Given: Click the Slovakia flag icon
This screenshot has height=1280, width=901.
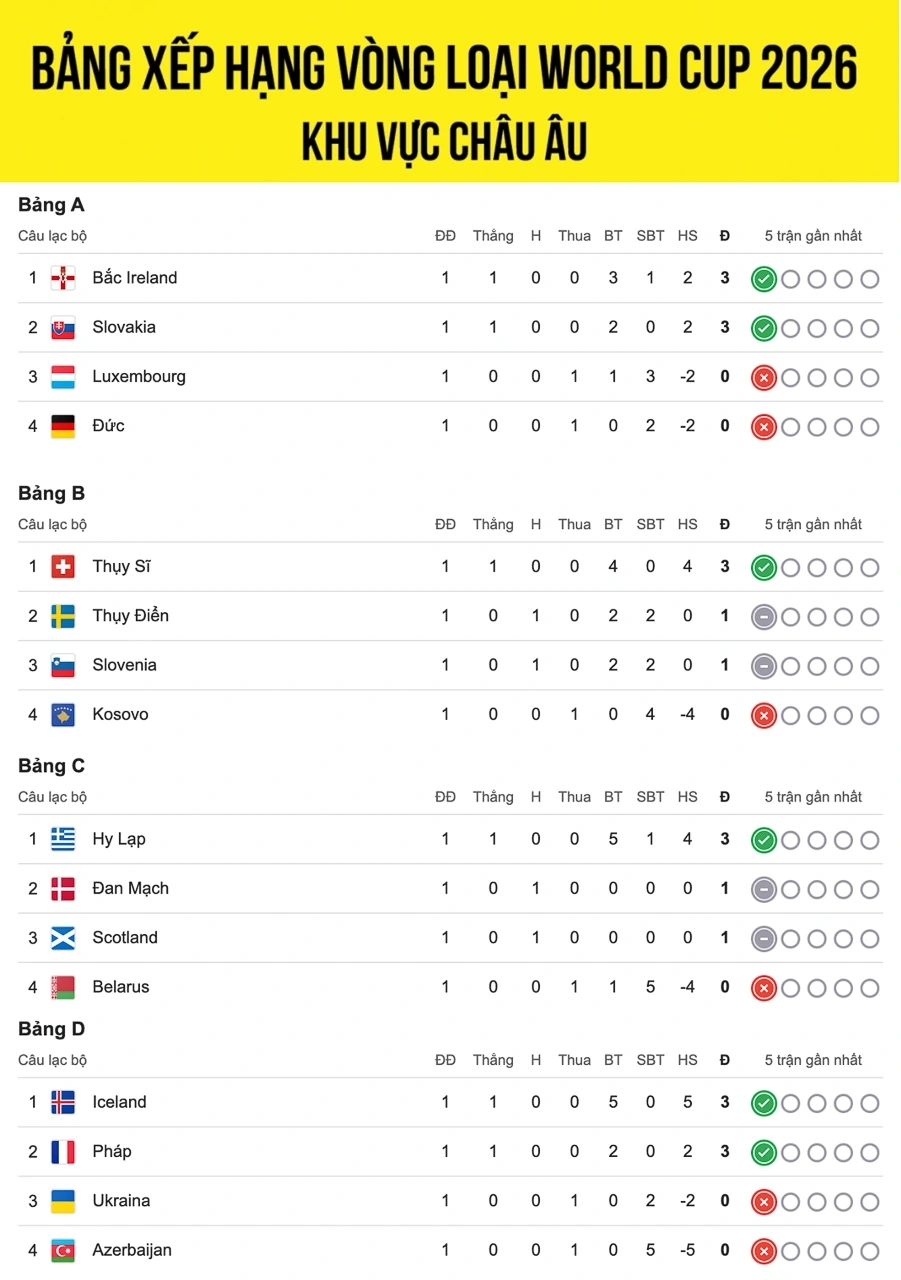Looking at the screenshot, I should pos(63,328).
